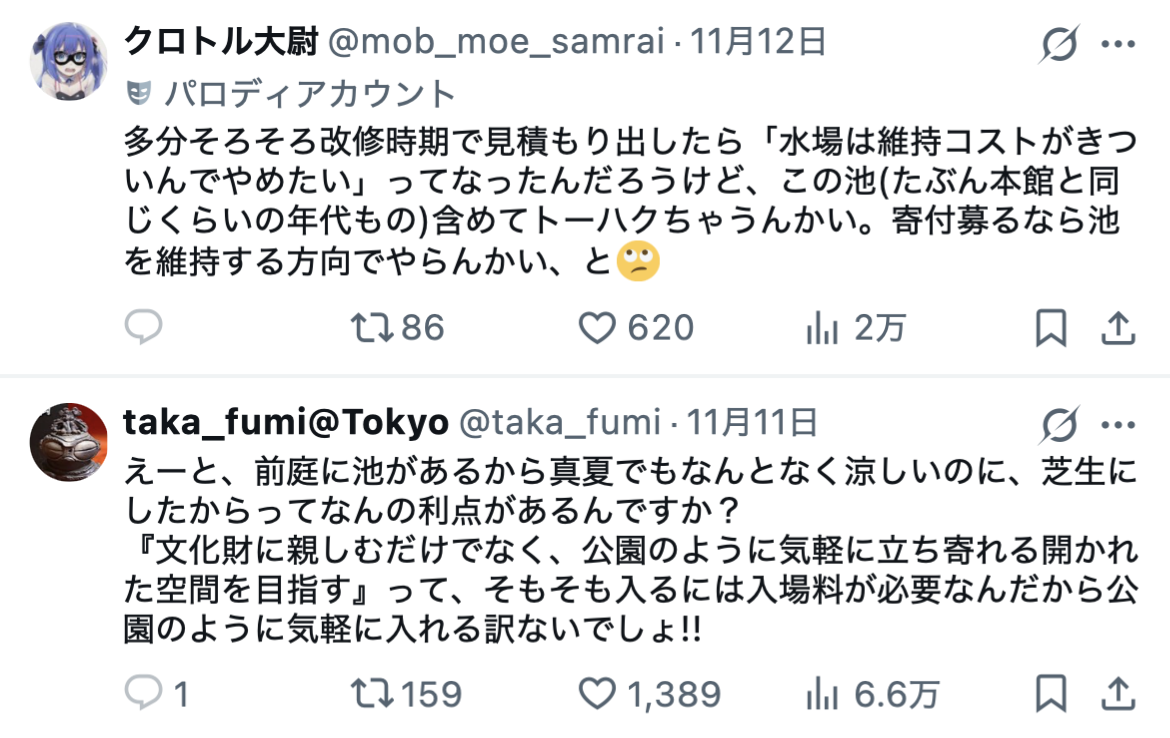Reply to taka_fumi@Tokyo's post
This screenshot has width=1170, height=738.
coord(143,692)
